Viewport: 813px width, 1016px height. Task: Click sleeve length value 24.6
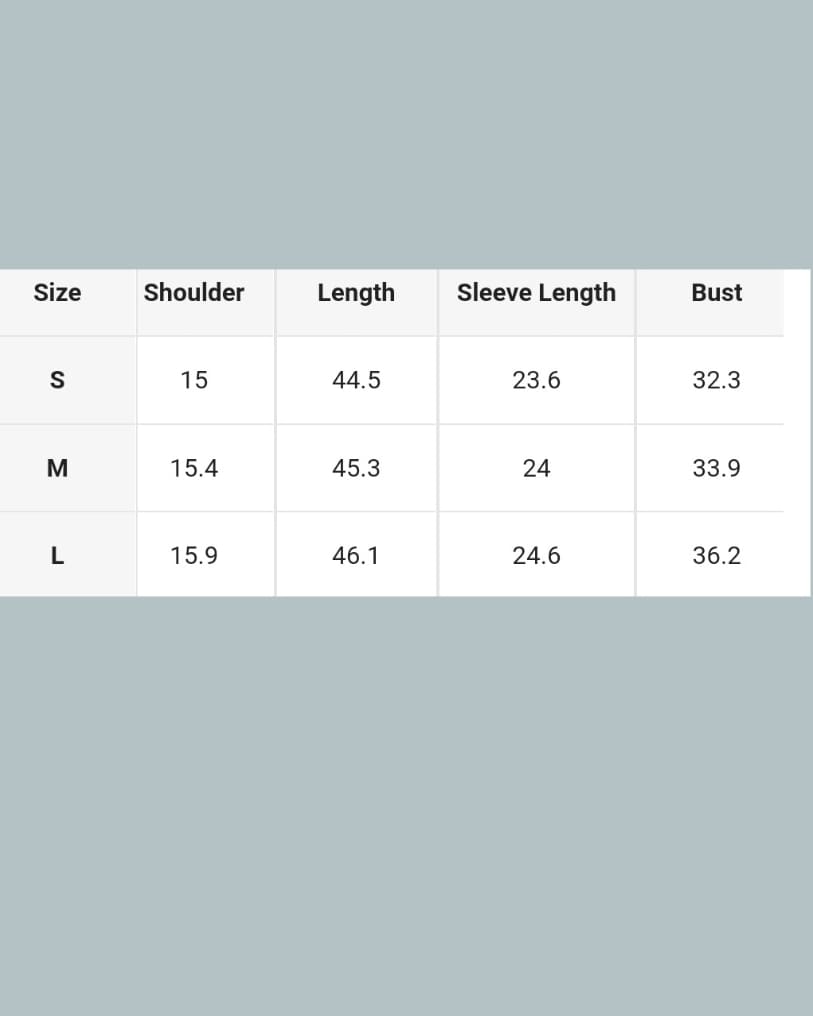tap(536, 556)
